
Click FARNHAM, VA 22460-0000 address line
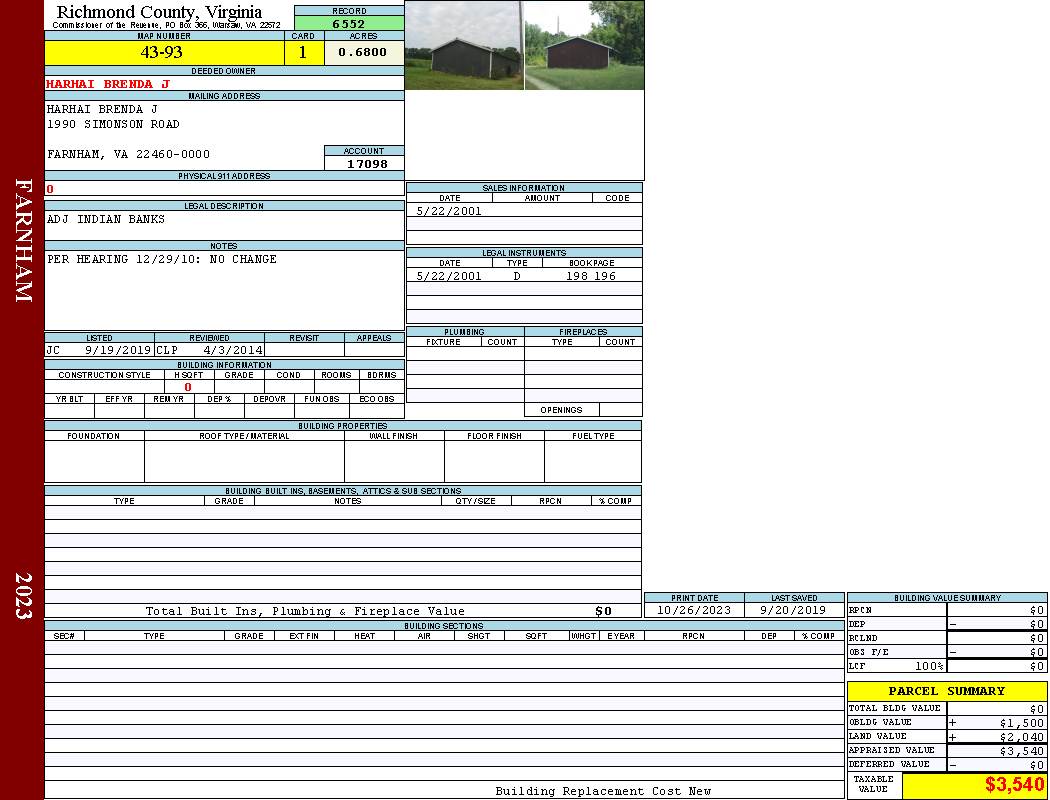pos(129,155)
